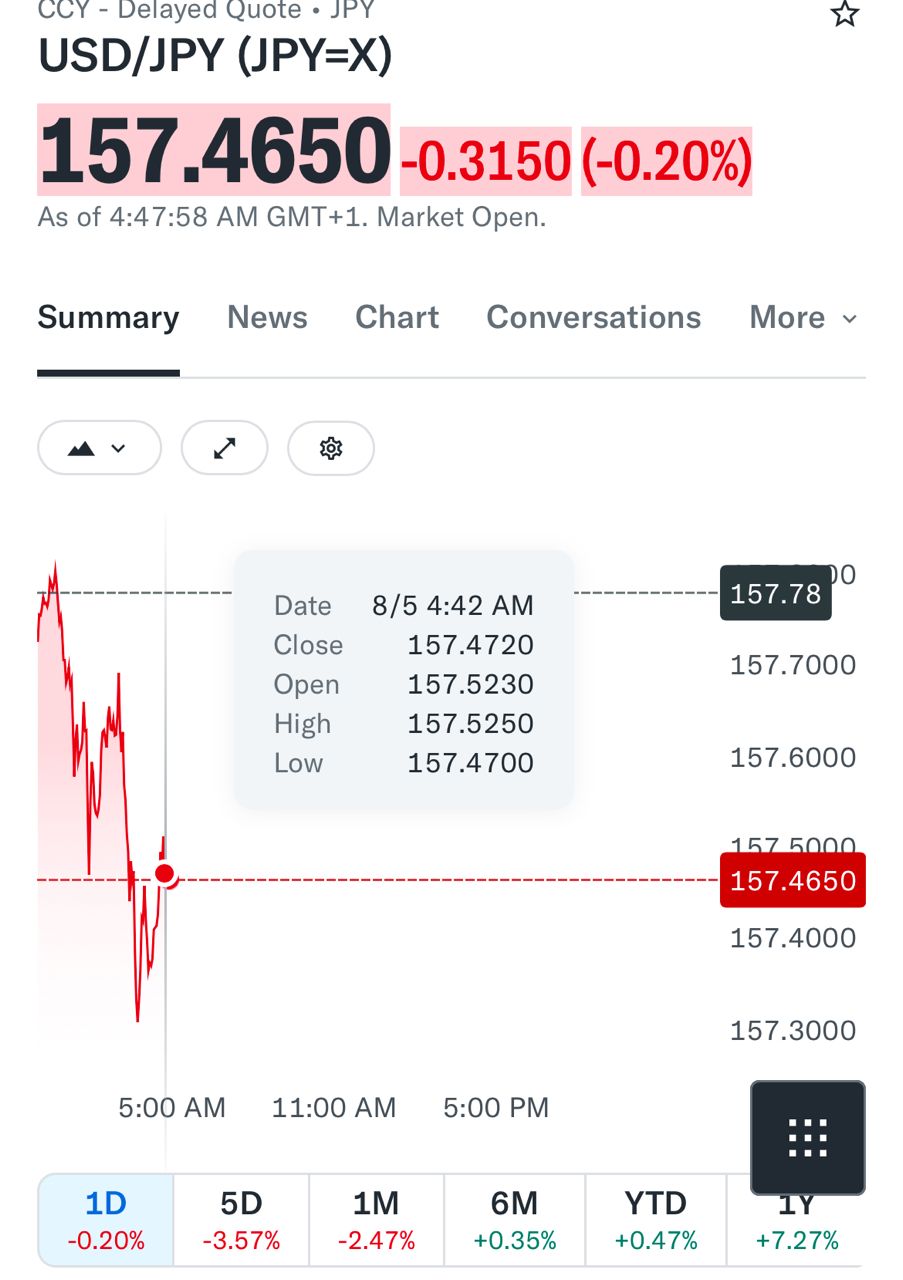Open chart settings gear icon
Viewport: 903px width, 1280px height.
331,448
